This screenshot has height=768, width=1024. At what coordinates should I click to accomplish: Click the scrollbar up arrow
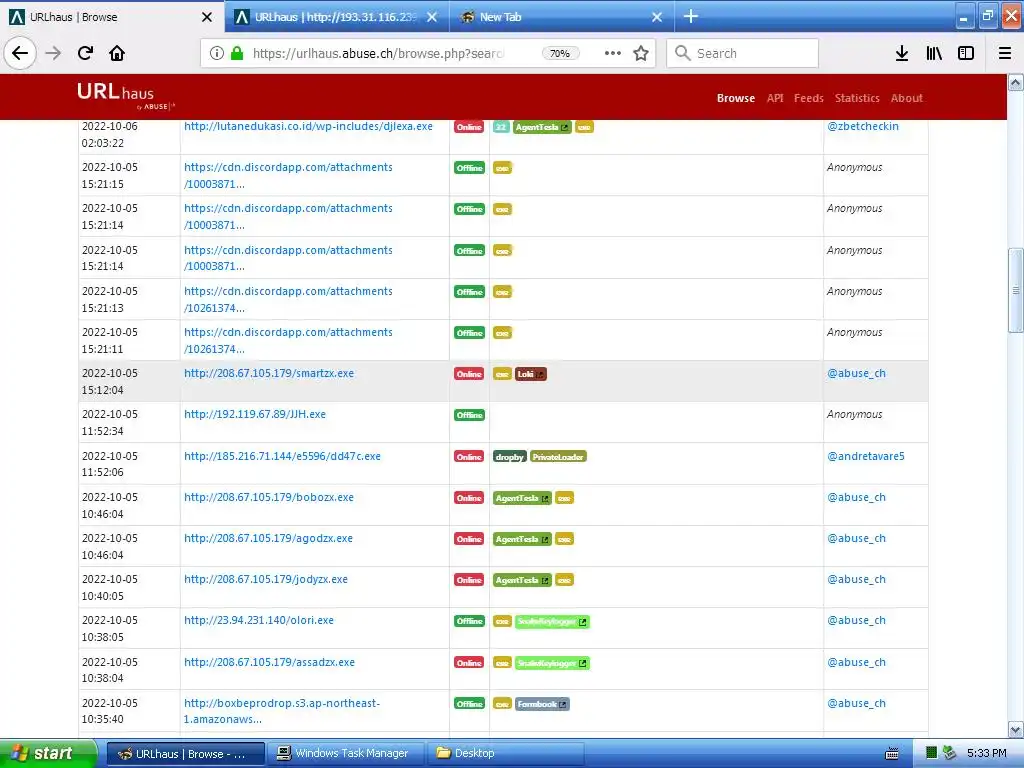tap(1016, 82)
